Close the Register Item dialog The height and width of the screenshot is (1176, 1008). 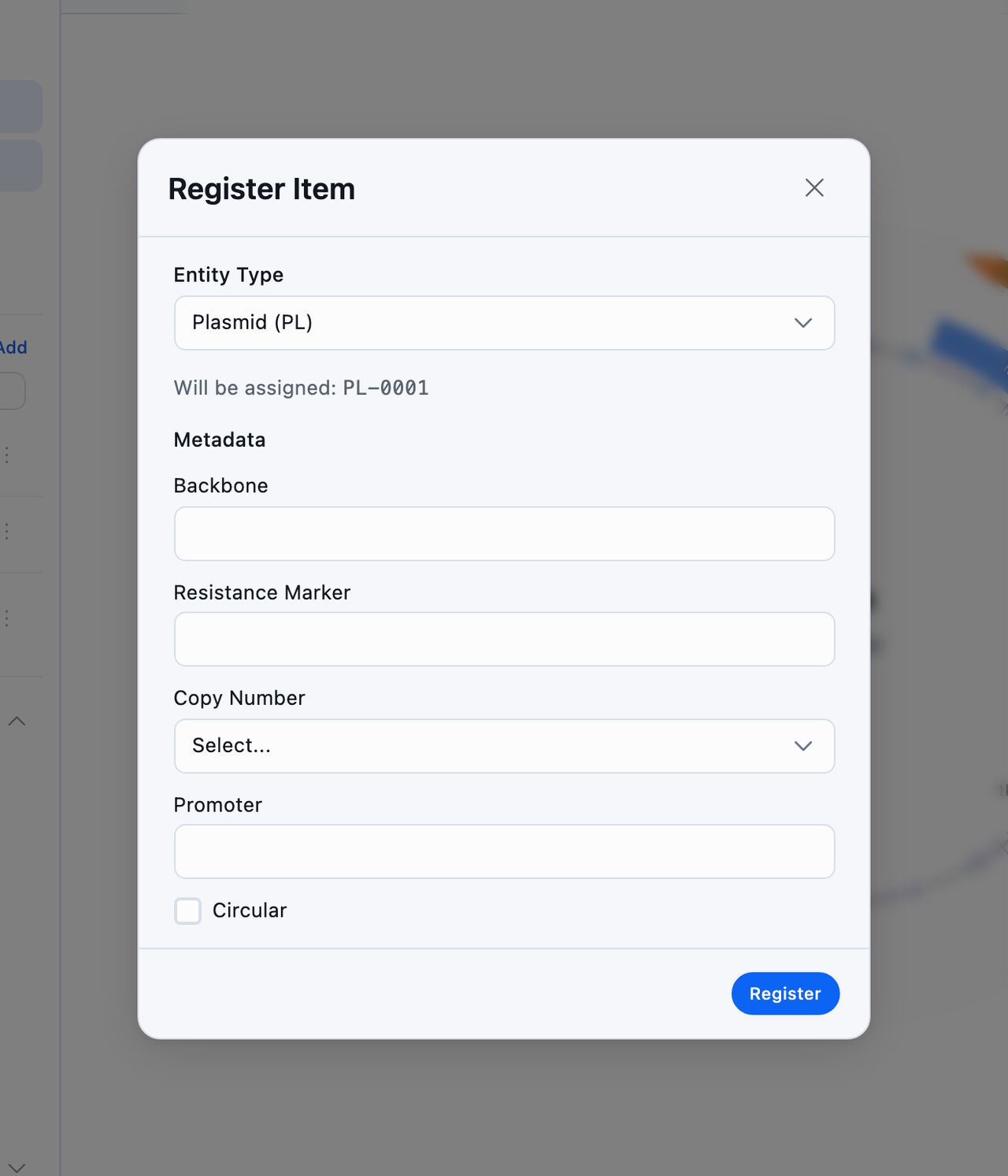tap(814, 187)
